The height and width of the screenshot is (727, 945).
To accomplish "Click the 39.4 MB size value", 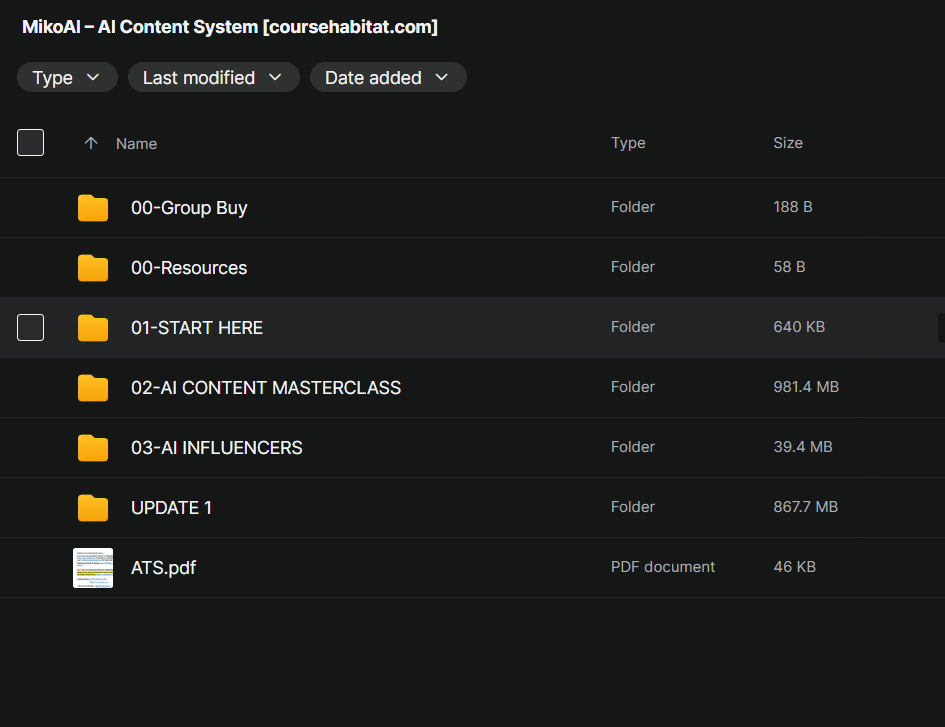I will tap(803, 447).
